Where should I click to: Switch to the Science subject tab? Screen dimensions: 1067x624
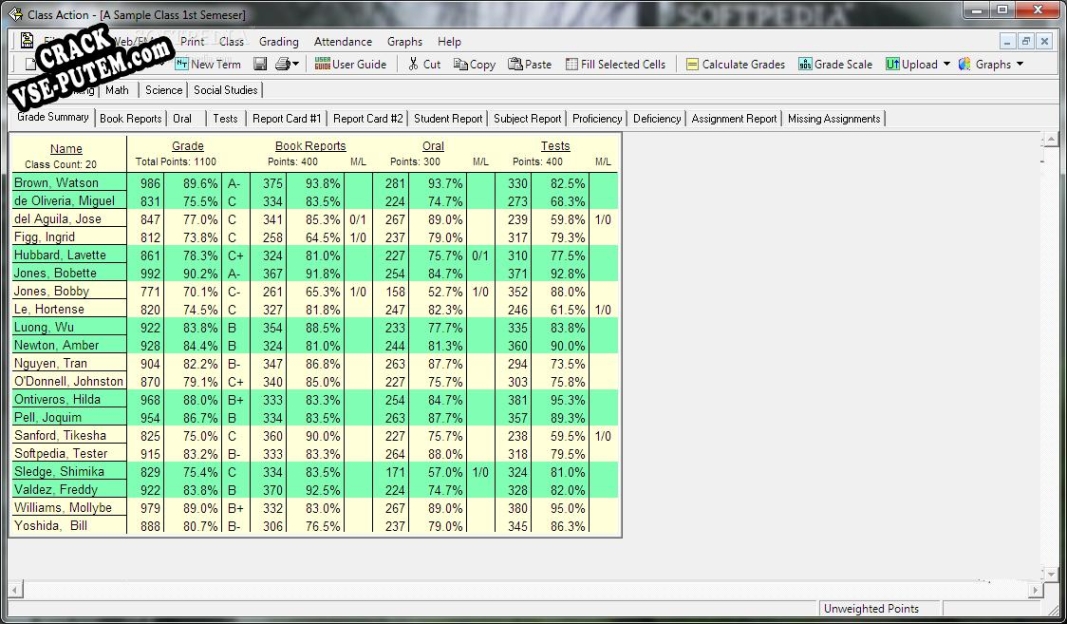tap(163, 90)
